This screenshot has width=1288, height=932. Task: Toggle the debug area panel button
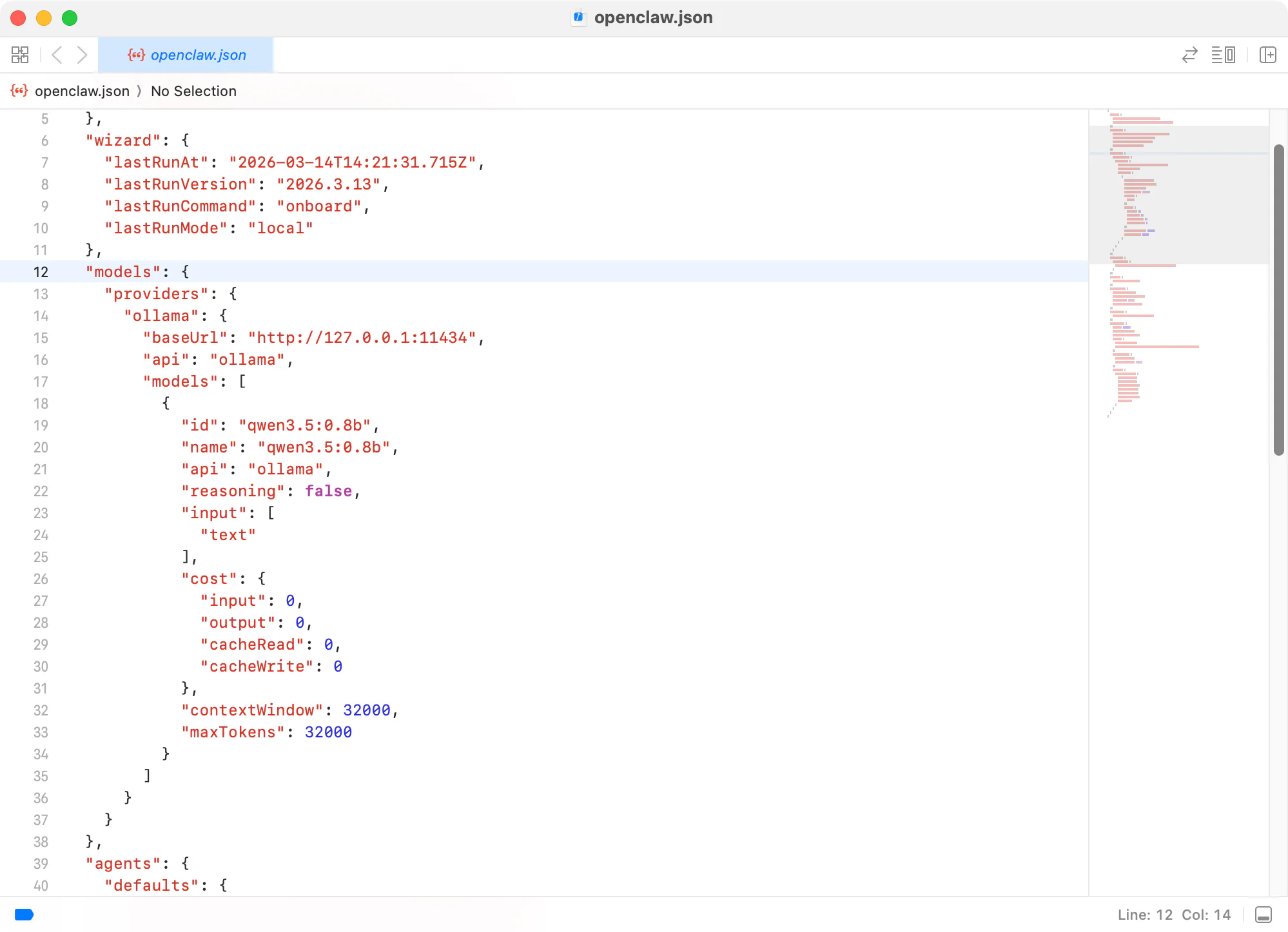[1264, 915]
